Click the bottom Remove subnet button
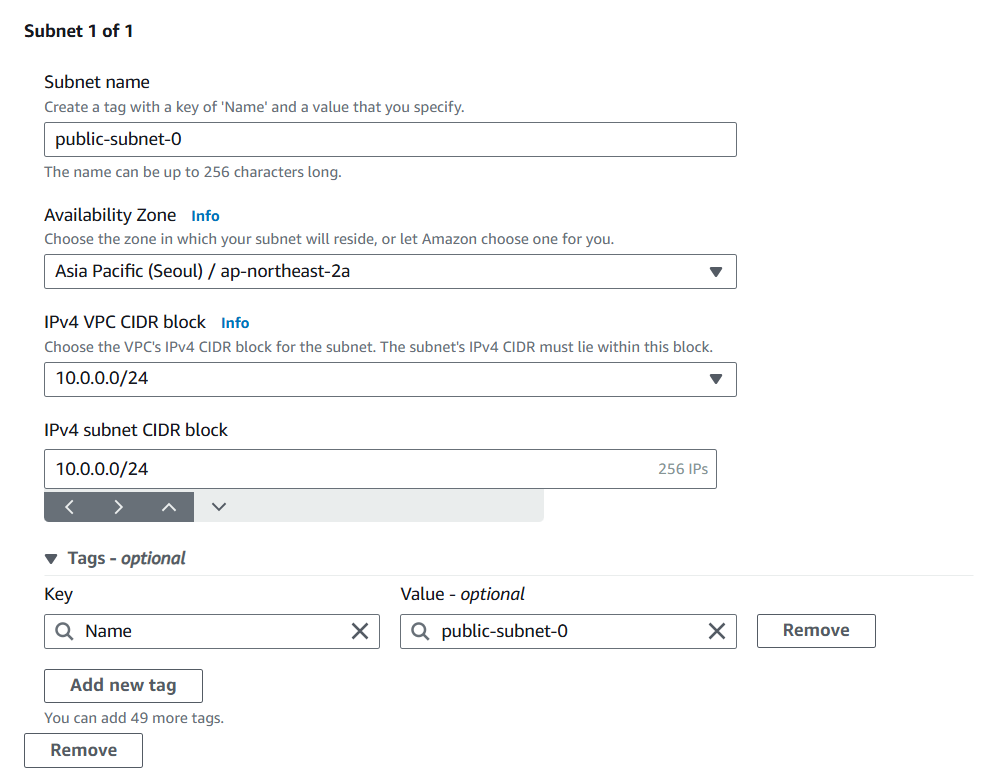Image resolution: width=999 pixels, height=773 pixels. [x=83, y=750]
